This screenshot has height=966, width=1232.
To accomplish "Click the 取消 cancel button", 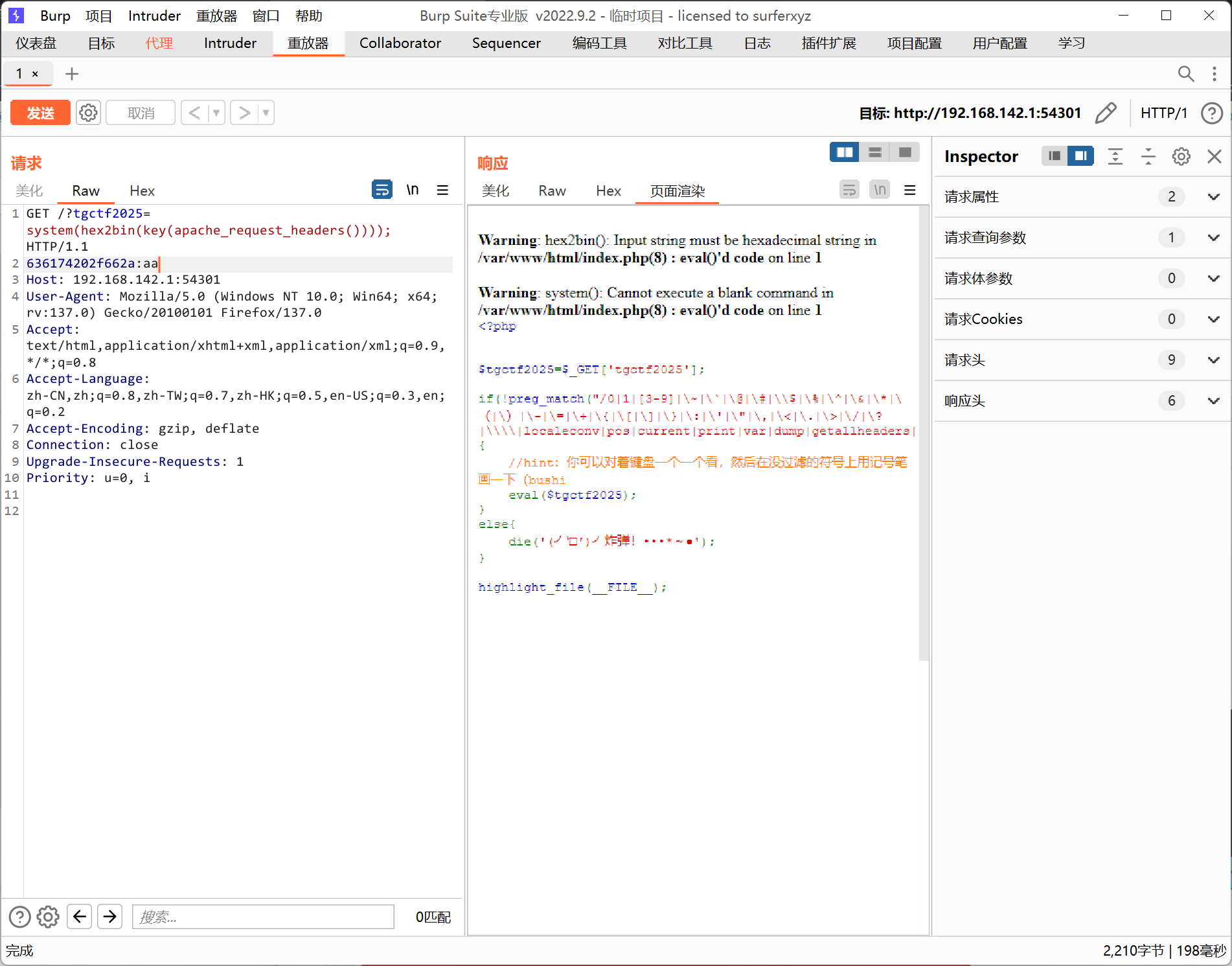I will pyautogui.click(x=141, y=113).
